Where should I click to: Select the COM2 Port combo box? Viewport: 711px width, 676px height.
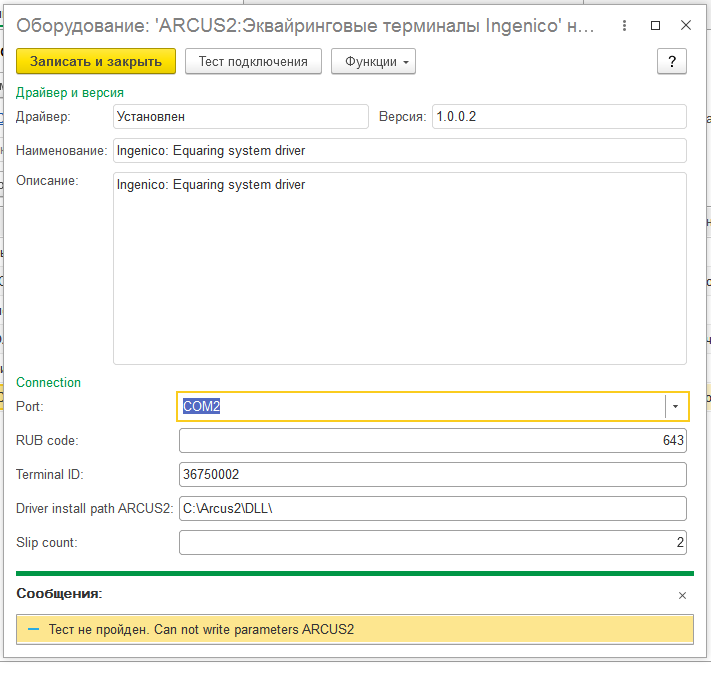[x=420, y=407]
